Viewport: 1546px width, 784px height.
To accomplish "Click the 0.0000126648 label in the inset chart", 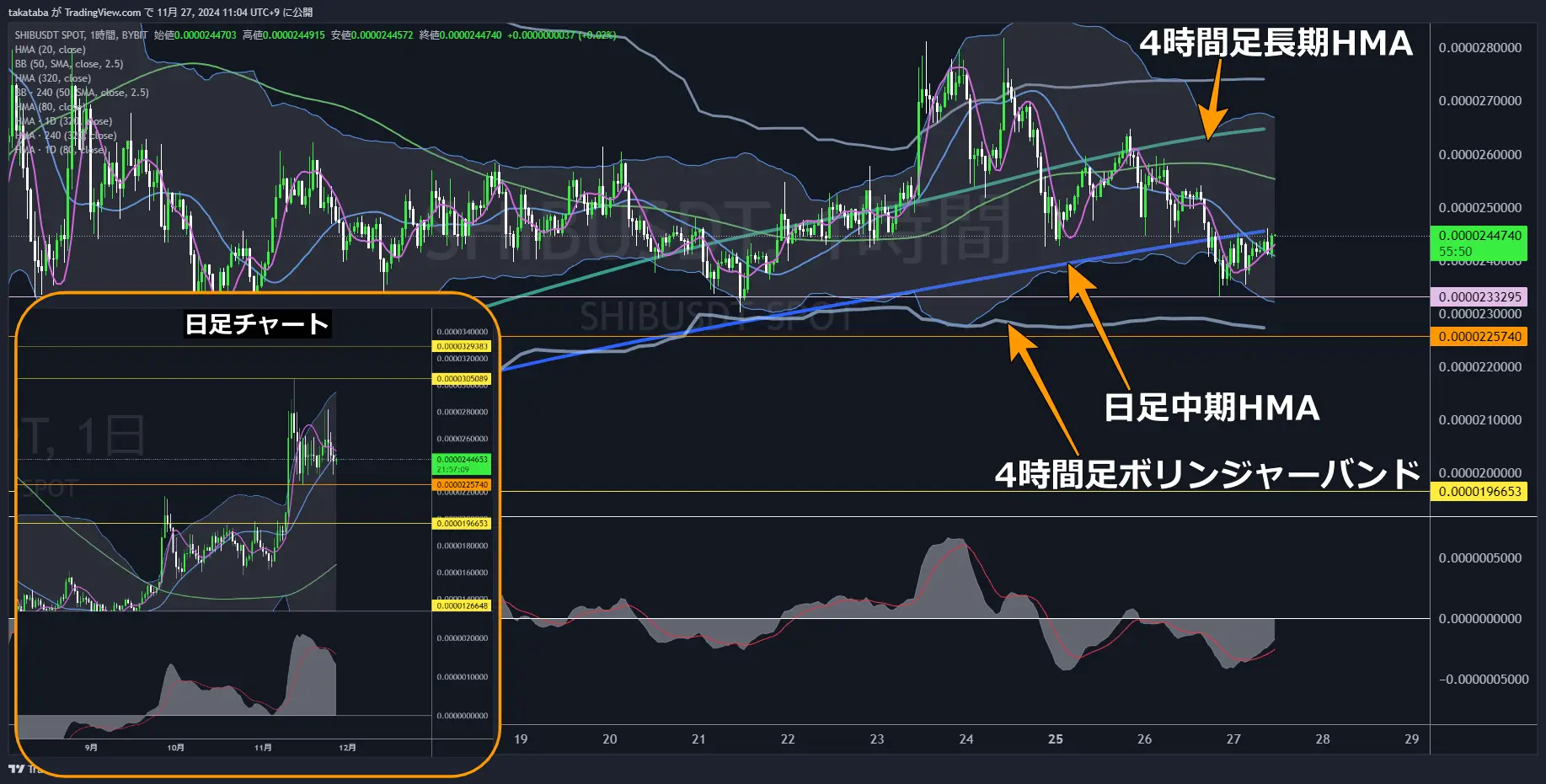I will (x=462, y=605).
